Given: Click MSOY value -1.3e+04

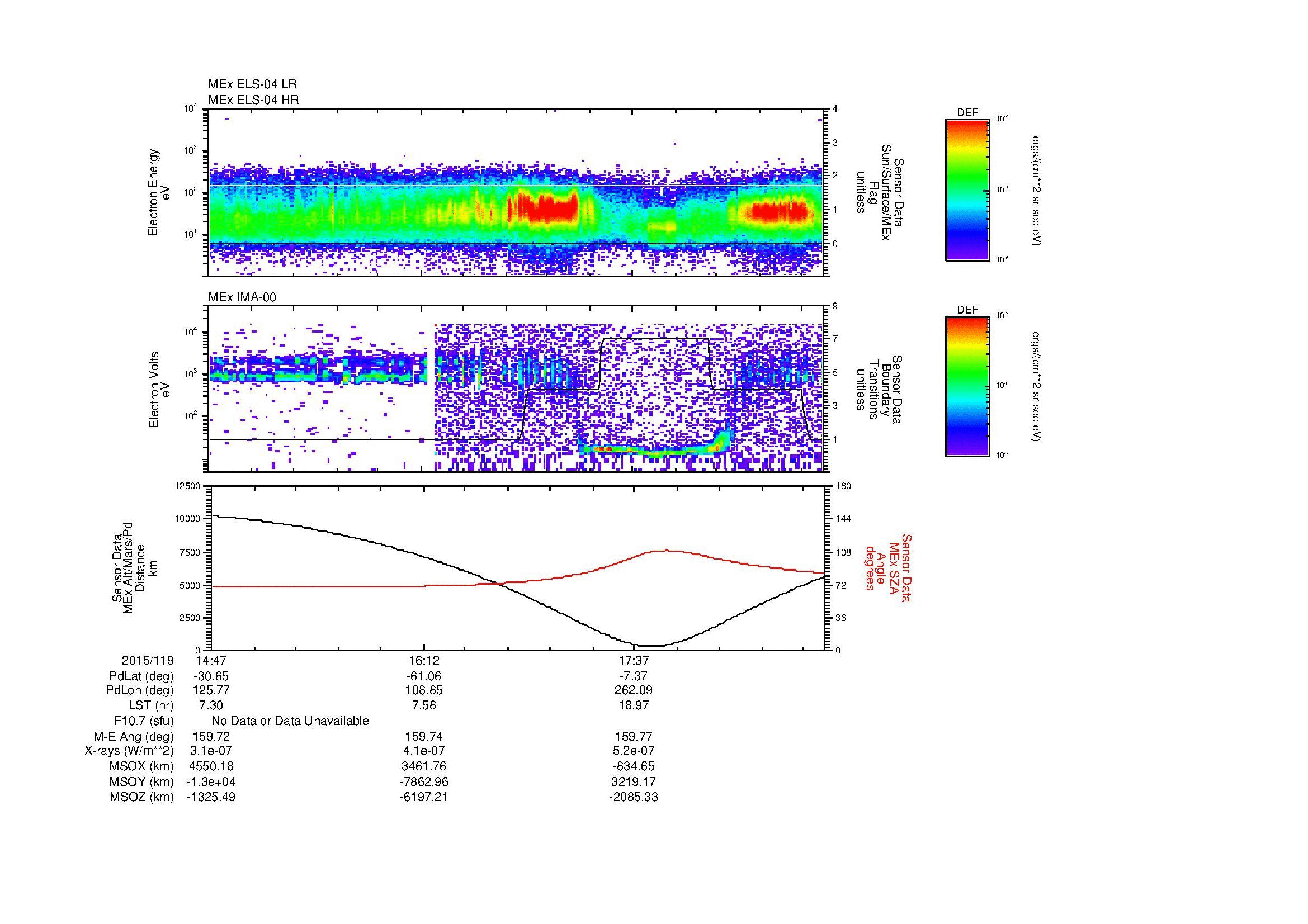Looking at the screenshot, I should coord(211,781).
